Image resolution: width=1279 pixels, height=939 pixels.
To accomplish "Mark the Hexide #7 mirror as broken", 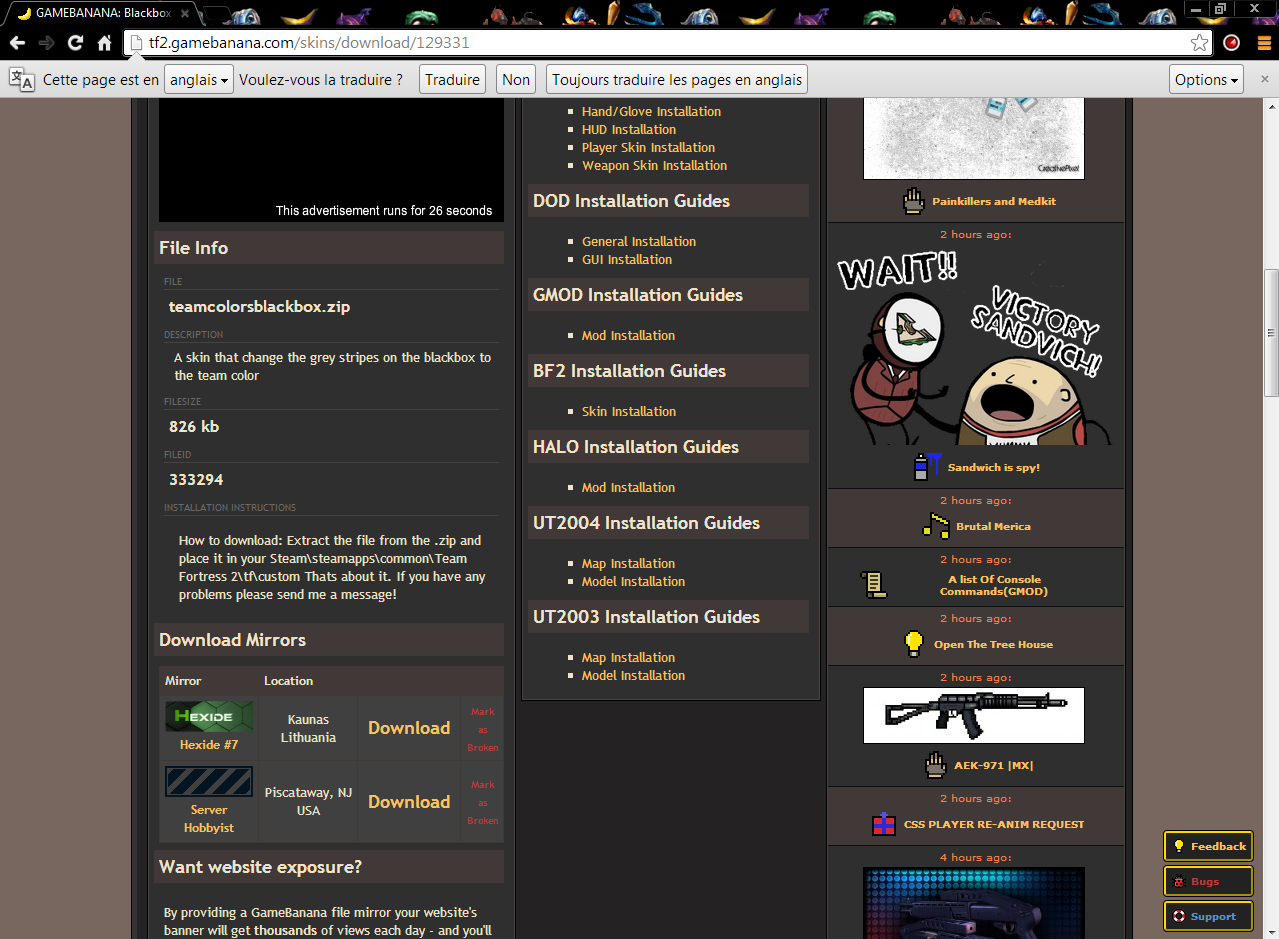I will point(483,729).
